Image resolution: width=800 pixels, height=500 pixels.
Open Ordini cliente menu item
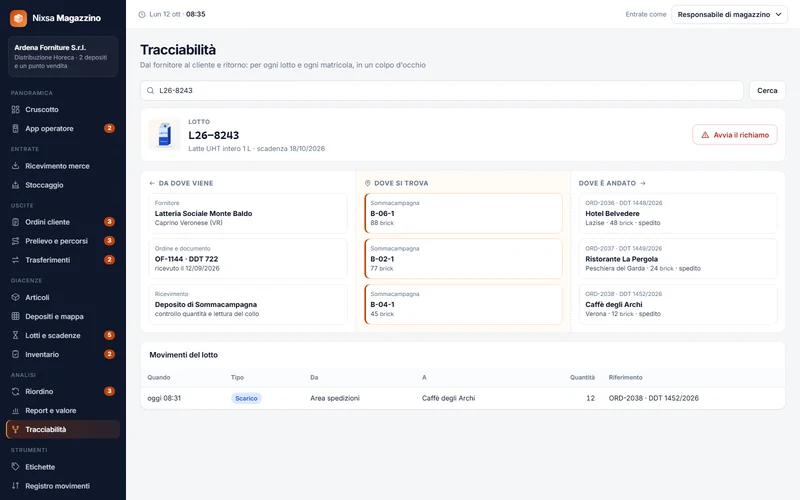click(63, 222)
